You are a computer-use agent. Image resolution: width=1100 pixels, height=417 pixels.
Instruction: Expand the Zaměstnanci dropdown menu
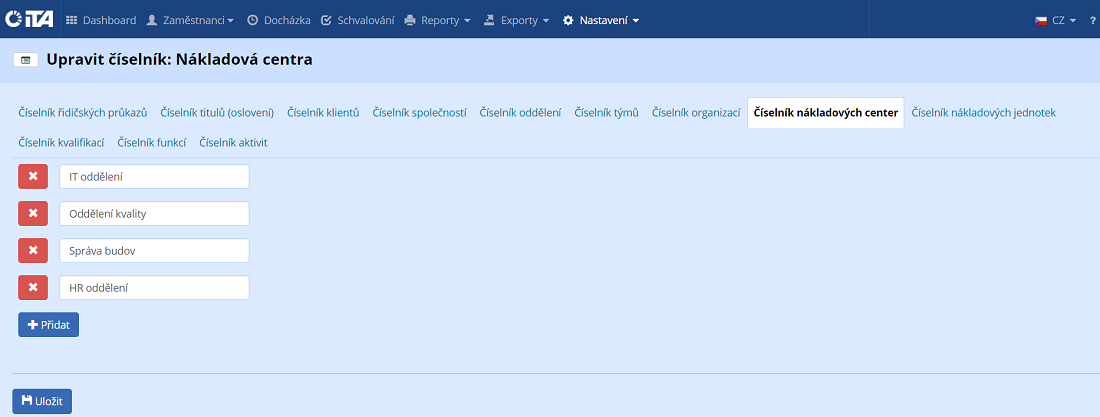pyautogui.click(x=190, y=20)
